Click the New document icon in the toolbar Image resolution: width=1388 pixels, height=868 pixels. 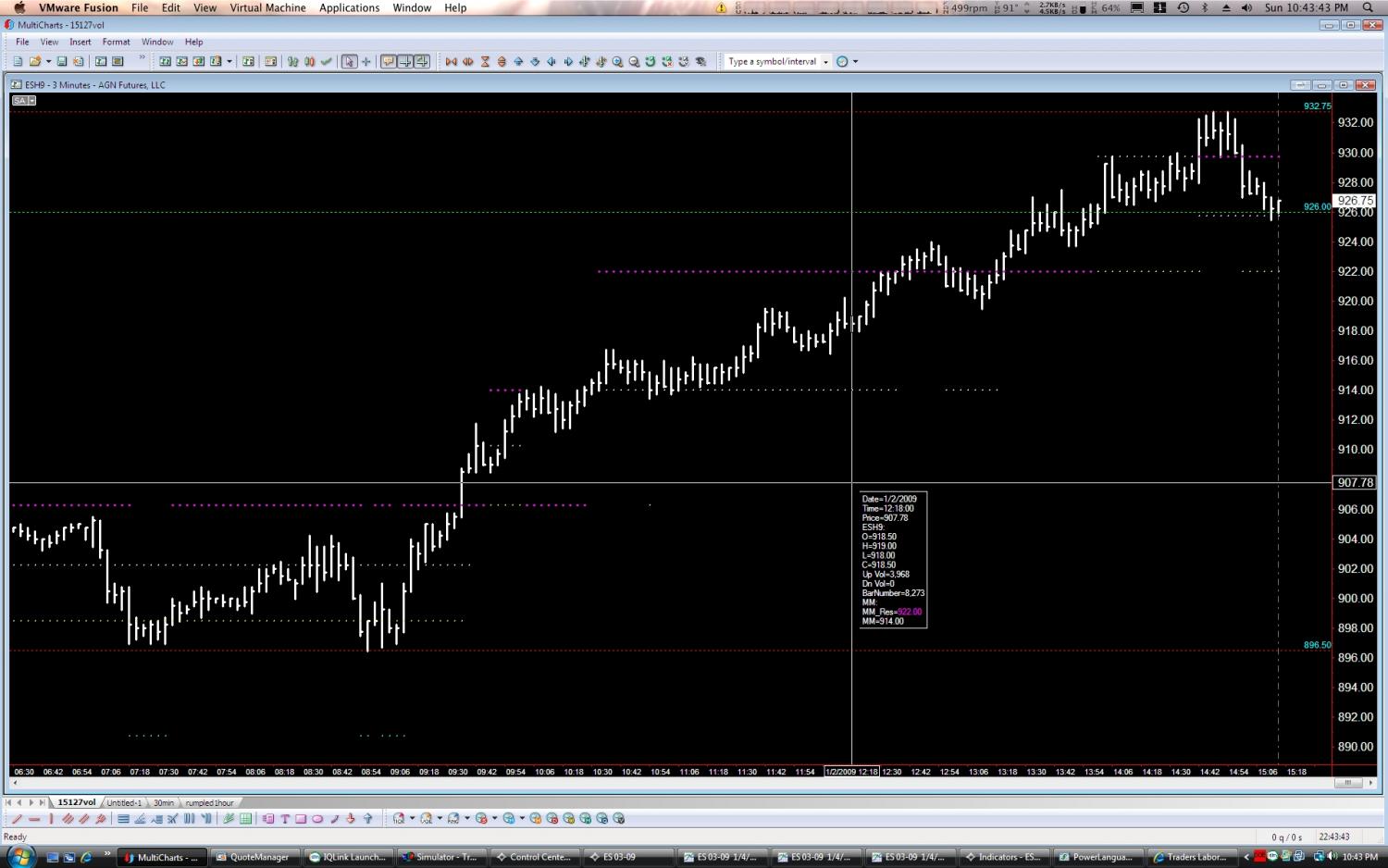18,61
